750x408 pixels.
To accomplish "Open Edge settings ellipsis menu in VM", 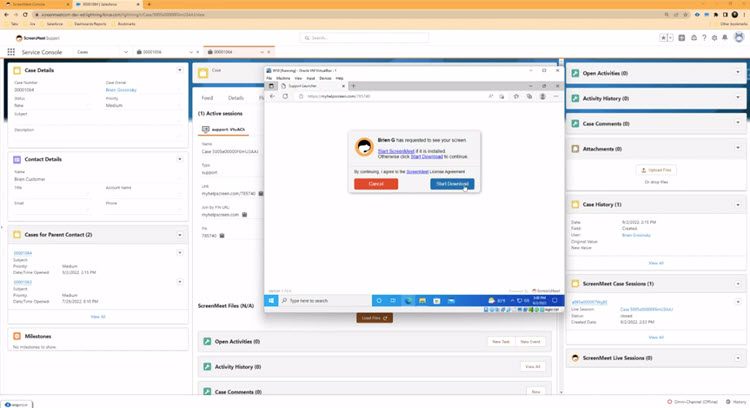I will [x=556, y=96].
